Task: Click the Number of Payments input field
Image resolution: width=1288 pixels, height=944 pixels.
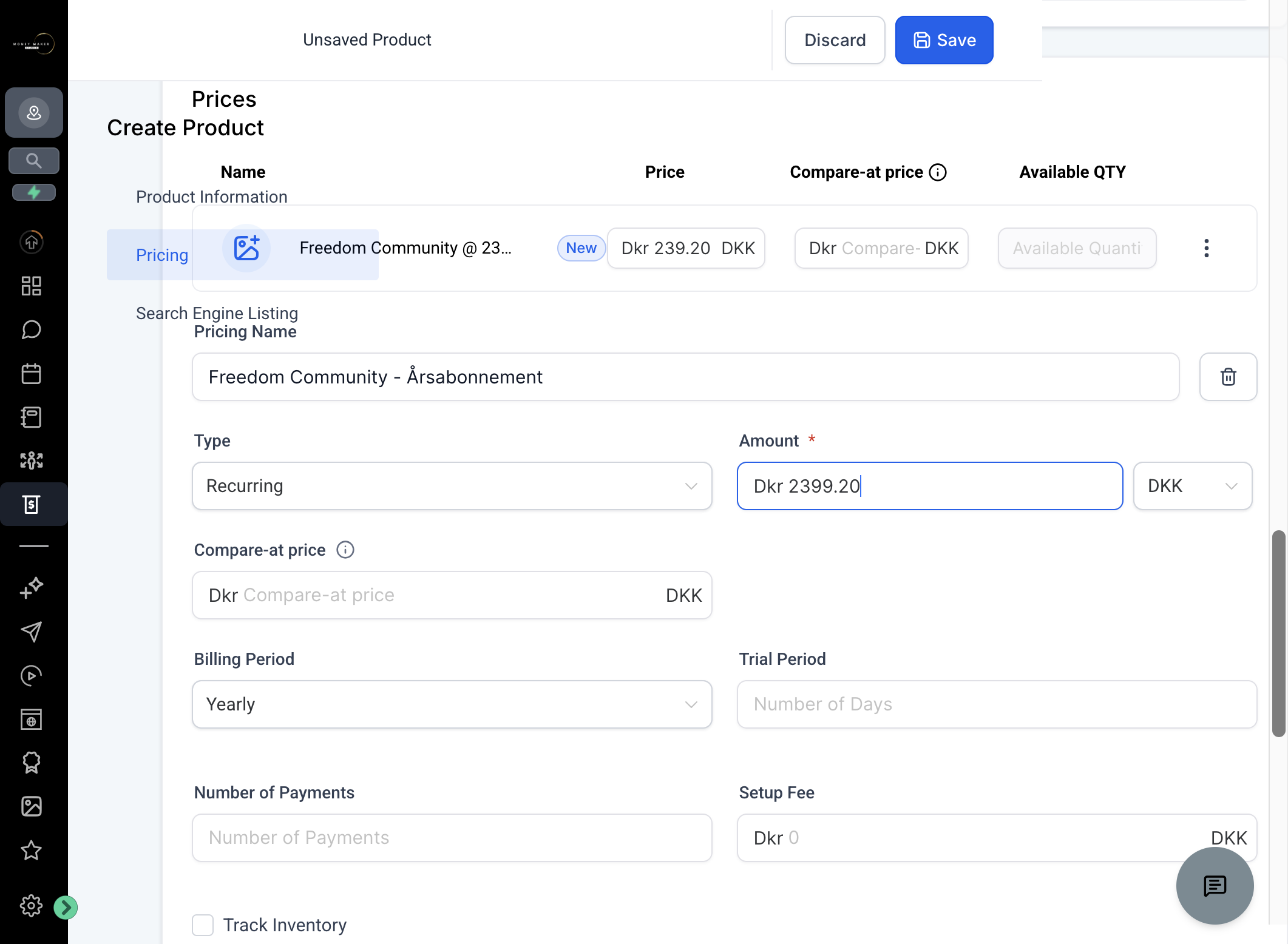Action: tap(452, 838)
